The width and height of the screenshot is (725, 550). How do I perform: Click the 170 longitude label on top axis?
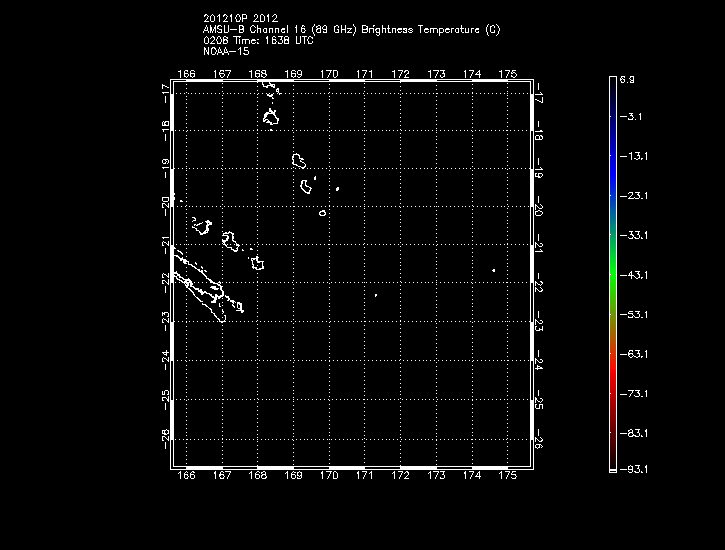(x=329, y=74)
